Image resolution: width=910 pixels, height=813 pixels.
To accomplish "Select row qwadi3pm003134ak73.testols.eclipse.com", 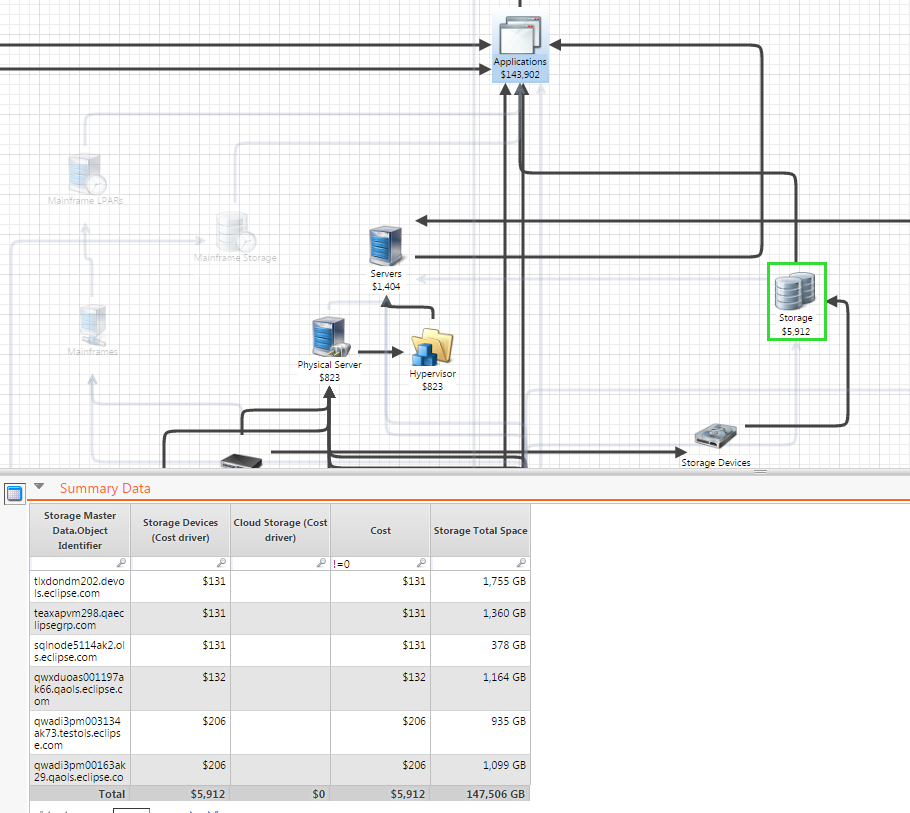I will tap(280, 733).
